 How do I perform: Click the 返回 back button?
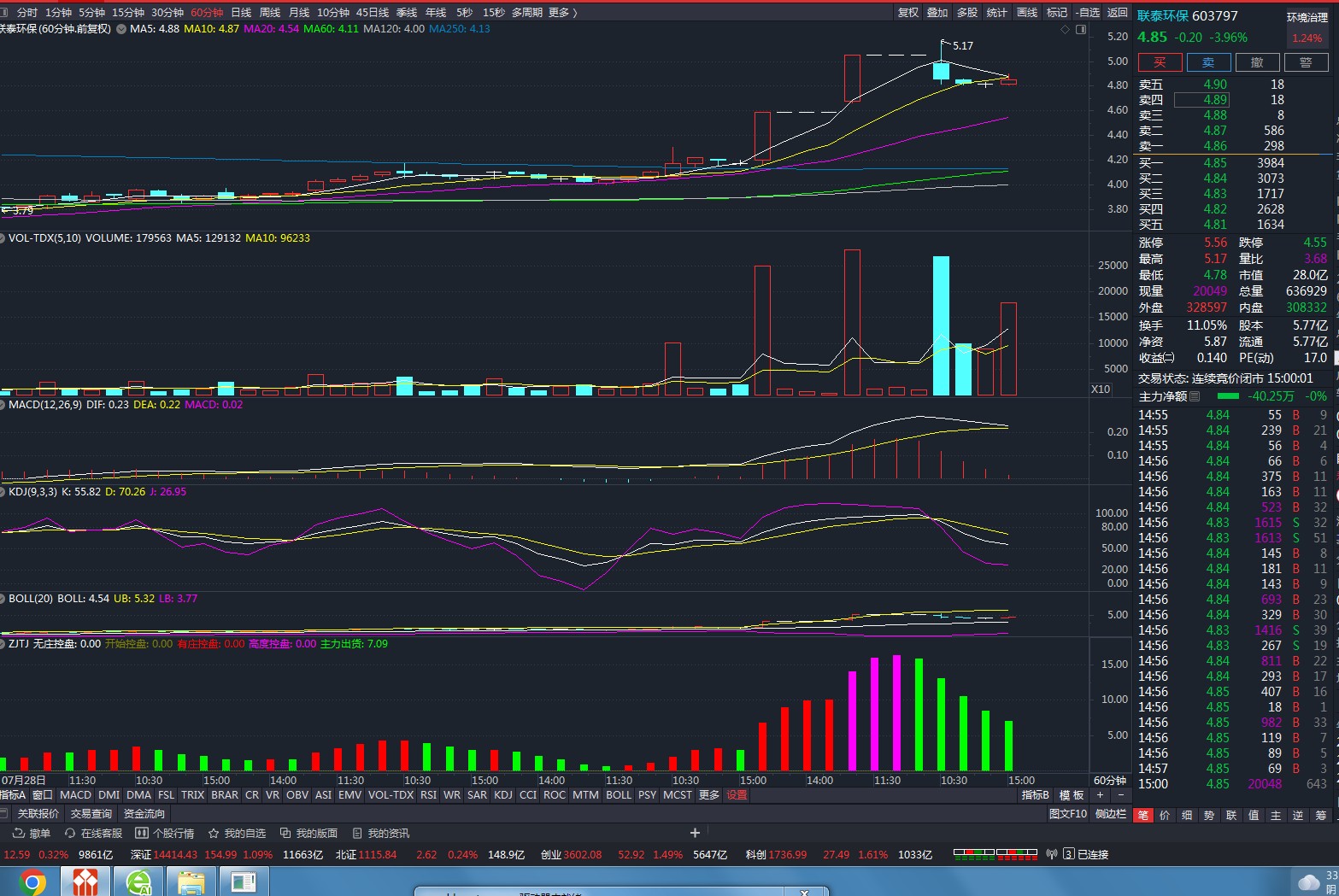(x=1118, y=13)
